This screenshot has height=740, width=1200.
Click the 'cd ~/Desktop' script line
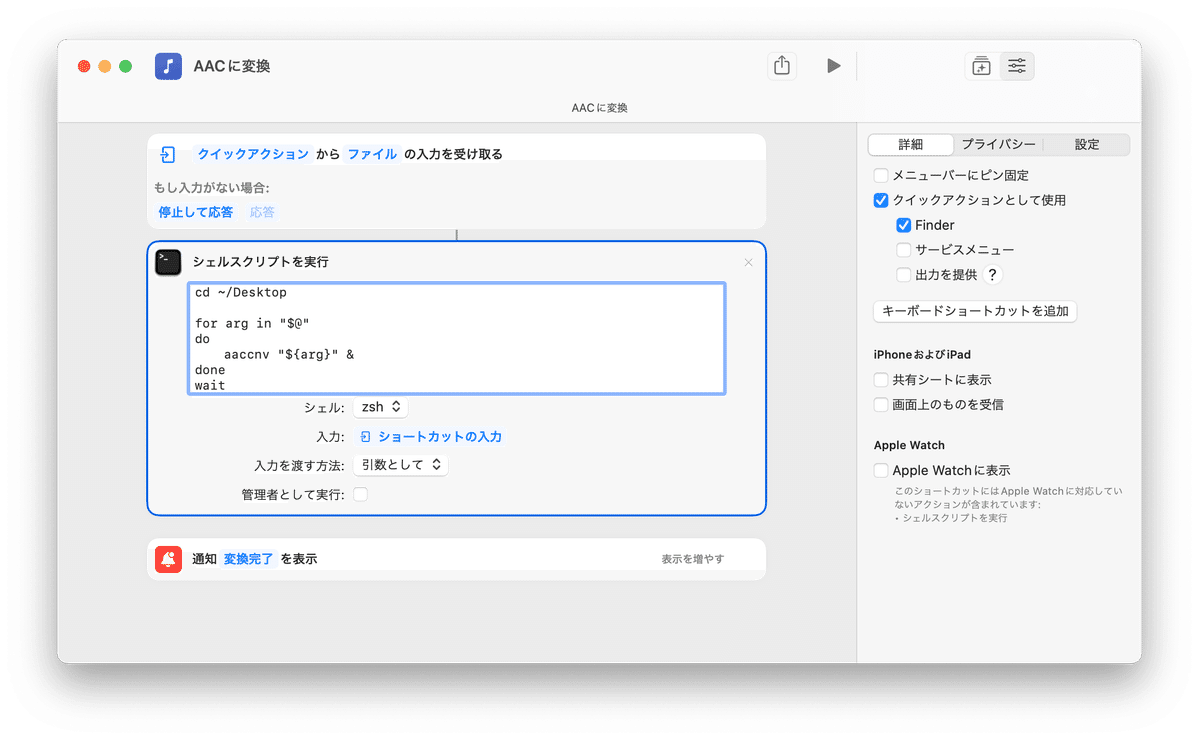pos(241,293)
